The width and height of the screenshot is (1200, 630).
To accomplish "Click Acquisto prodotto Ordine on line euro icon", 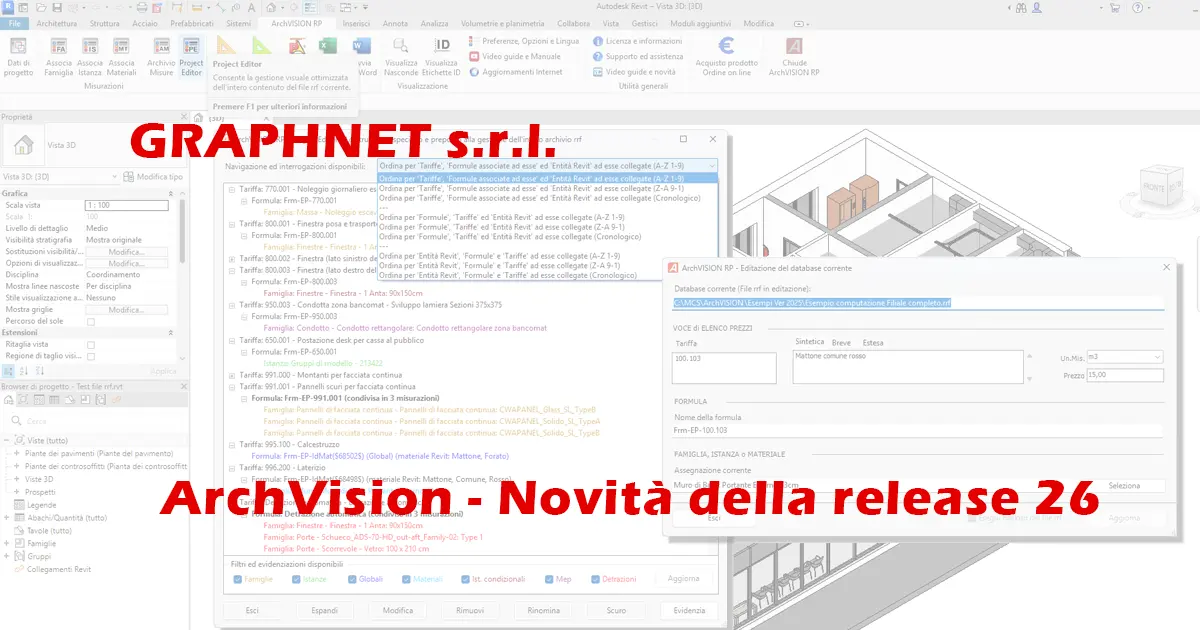I will tap(726, 46).
